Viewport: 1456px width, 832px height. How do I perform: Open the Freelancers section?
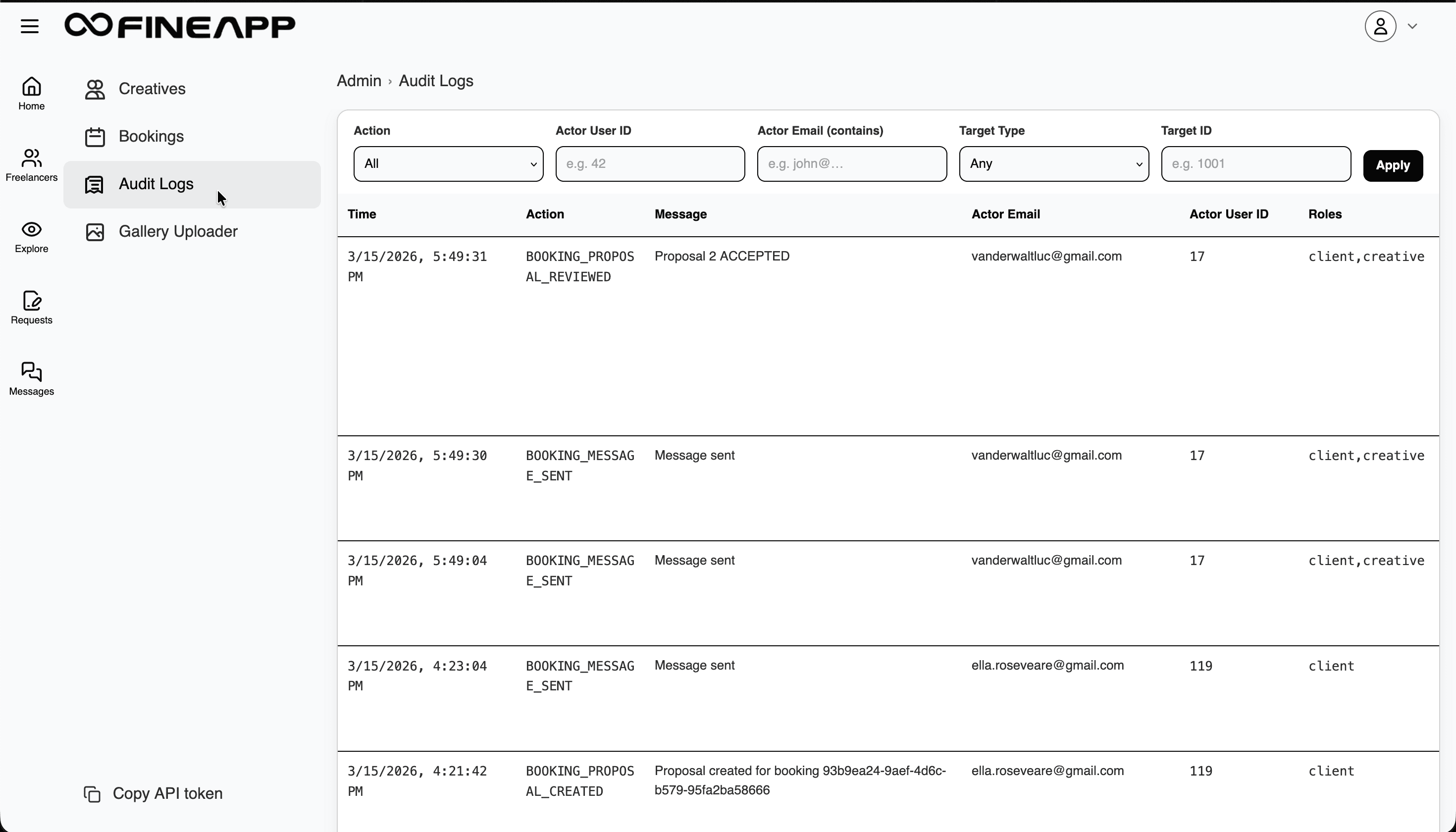click(x=31, y=165)
